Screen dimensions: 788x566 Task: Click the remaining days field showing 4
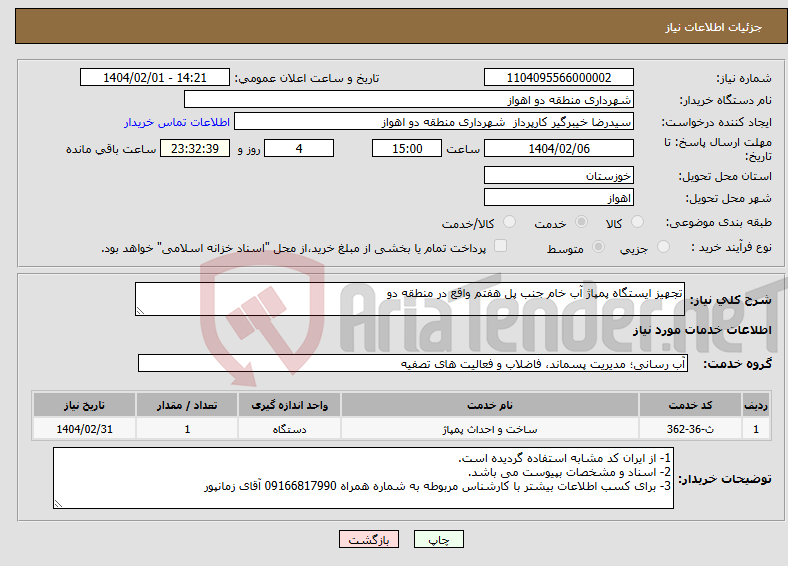click(x=299, y=148)
